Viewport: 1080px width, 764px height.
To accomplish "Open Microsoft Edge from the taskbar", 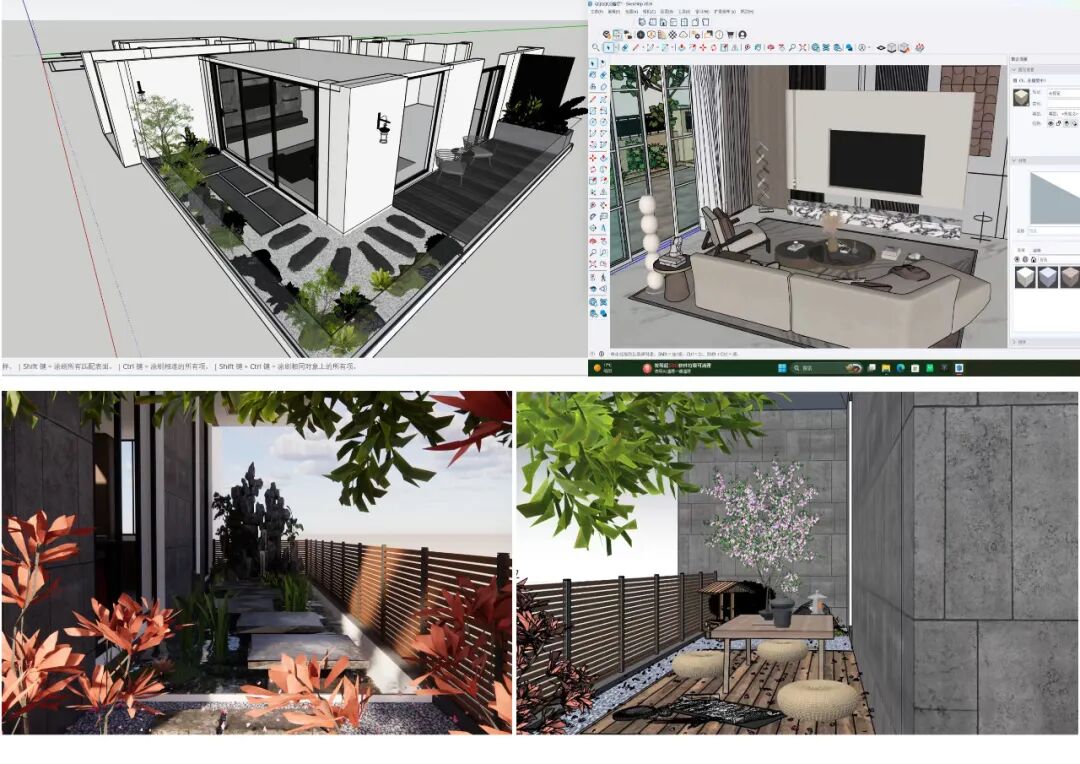I will click(900, 368).
